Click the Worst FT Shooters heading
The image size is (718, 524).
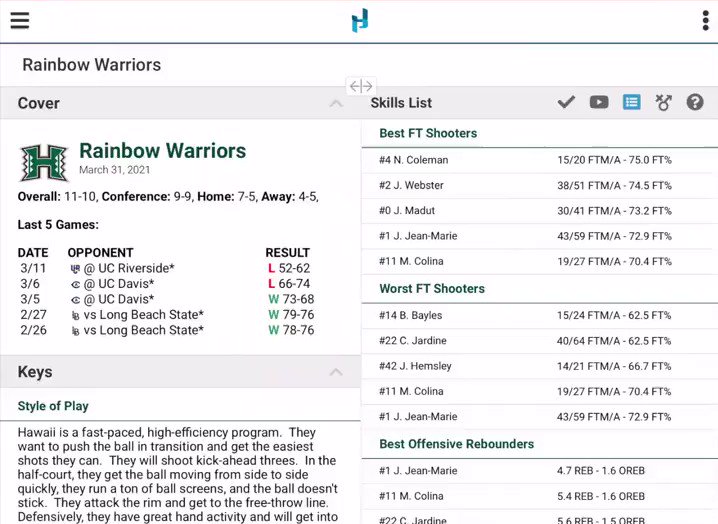tap(432, 289)
